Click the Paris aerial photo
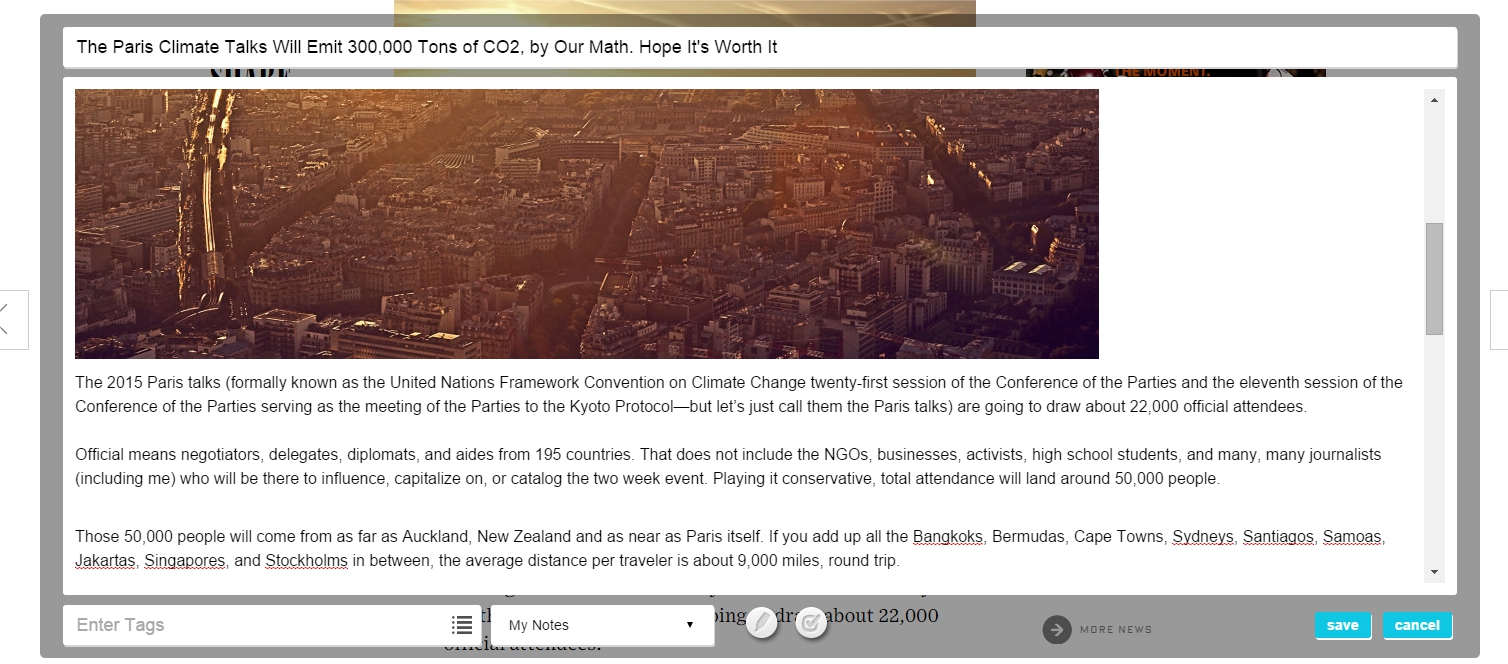1508x664 pixels. click(x=587, y=224)
